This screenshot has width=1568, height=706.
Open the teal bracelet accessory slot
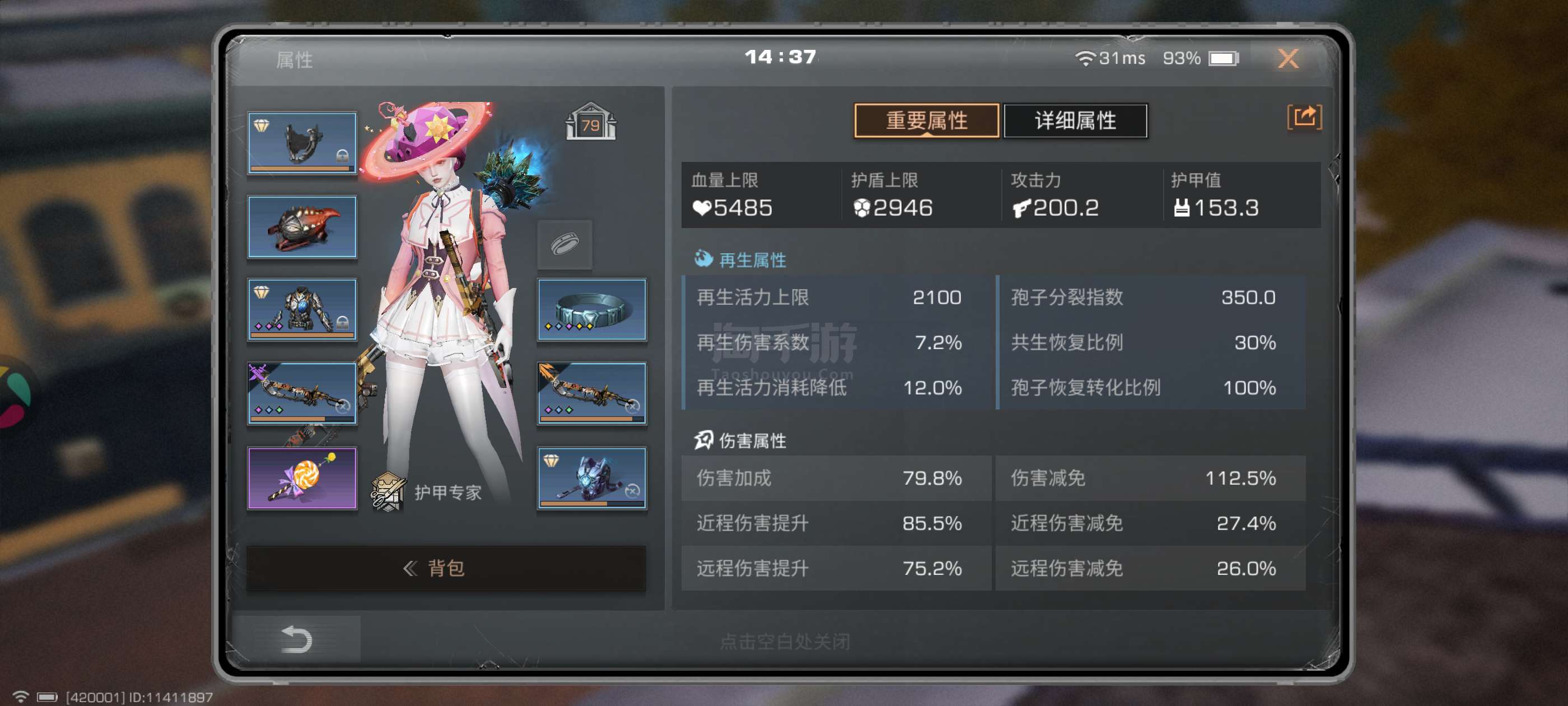(x=592, y=309)
